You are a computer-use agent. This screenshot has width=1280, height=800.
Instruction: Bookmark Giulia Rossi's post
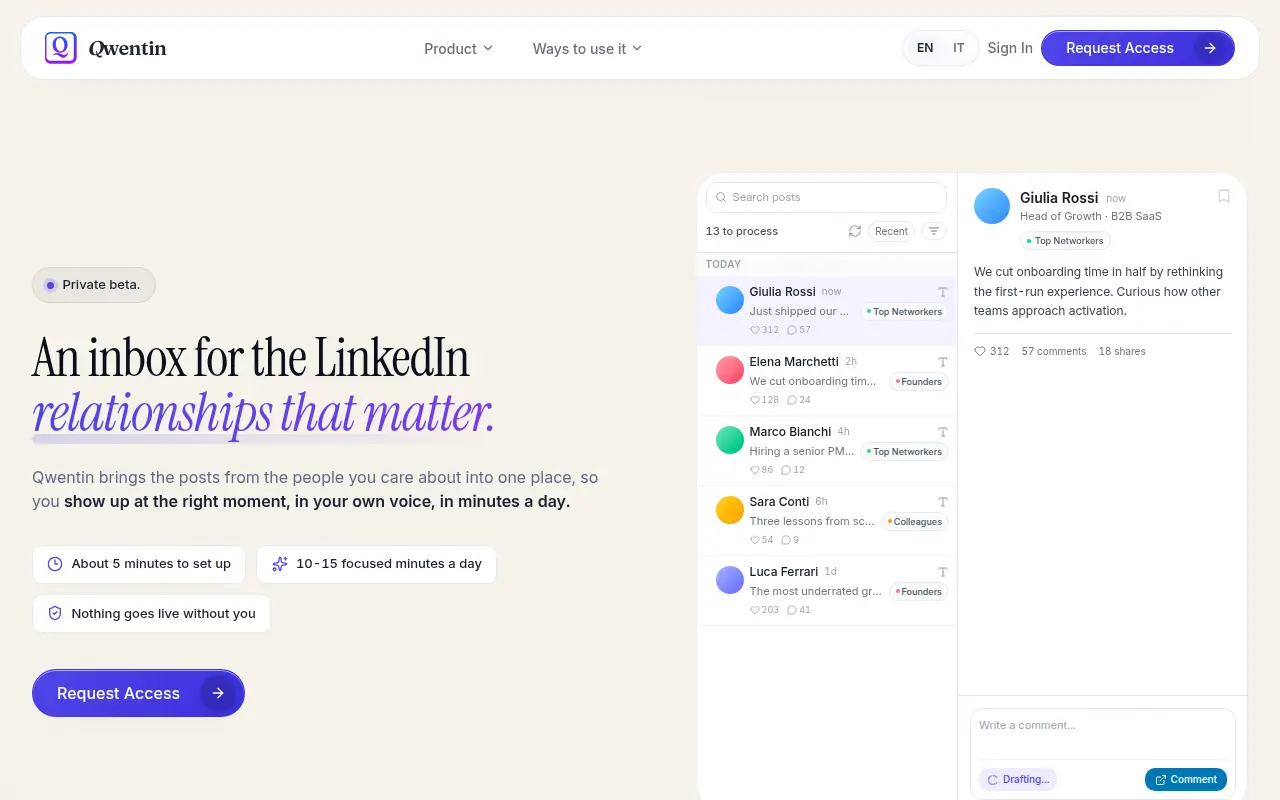[x=1223, y=196]
